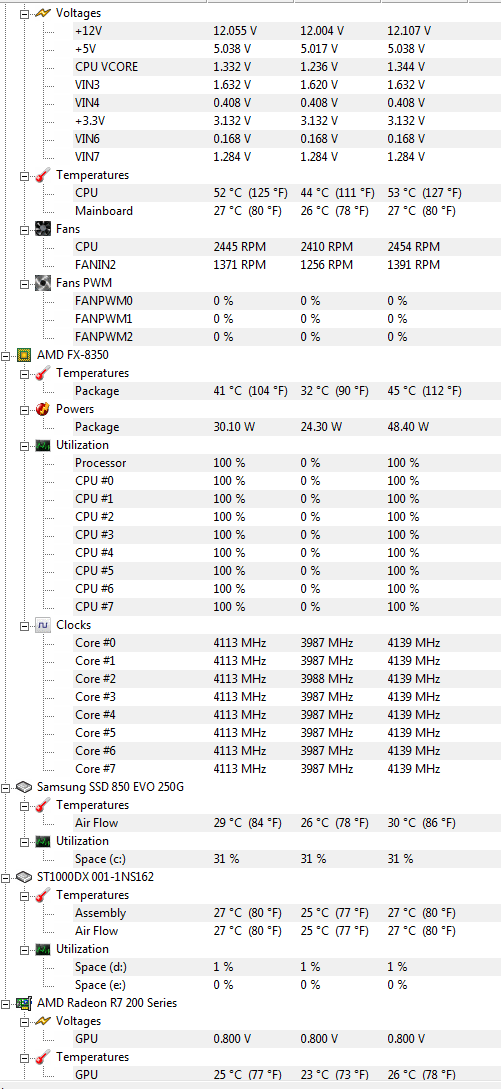
Task: Click the ST1000DX hard drive icon
Action: click(24, 877)
